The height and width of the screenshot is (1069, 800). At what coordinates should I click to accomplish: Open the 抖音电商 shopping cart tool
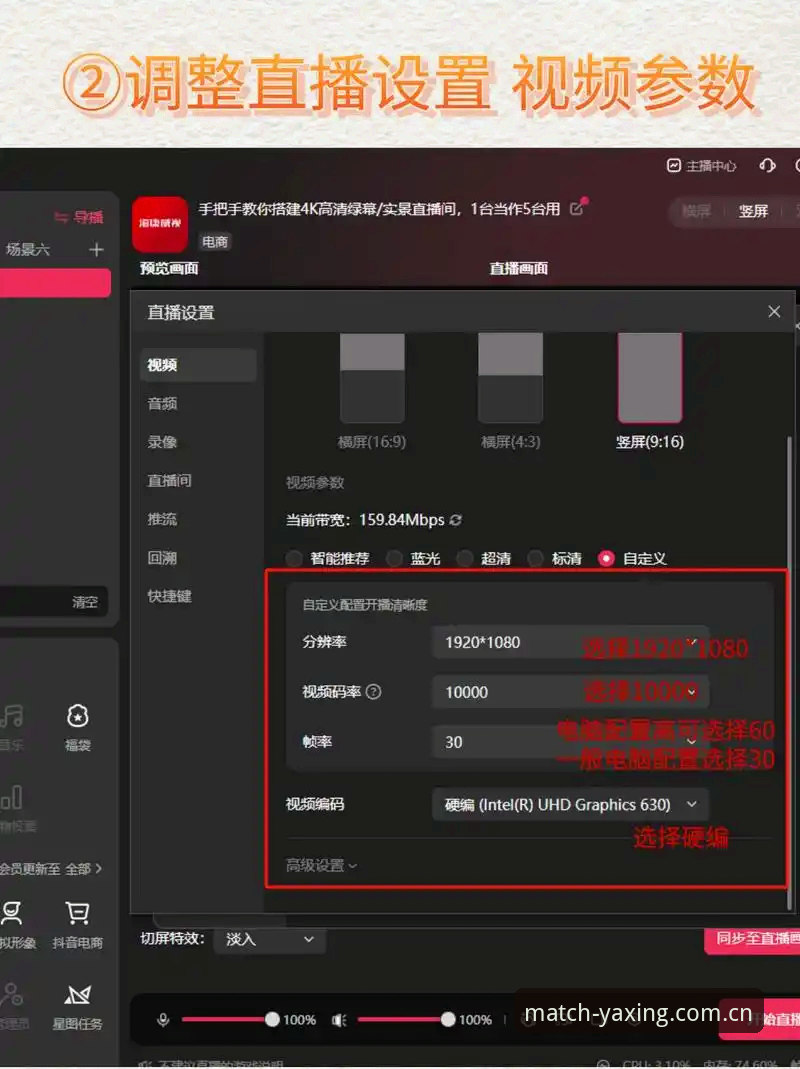[x=78, y=925]
